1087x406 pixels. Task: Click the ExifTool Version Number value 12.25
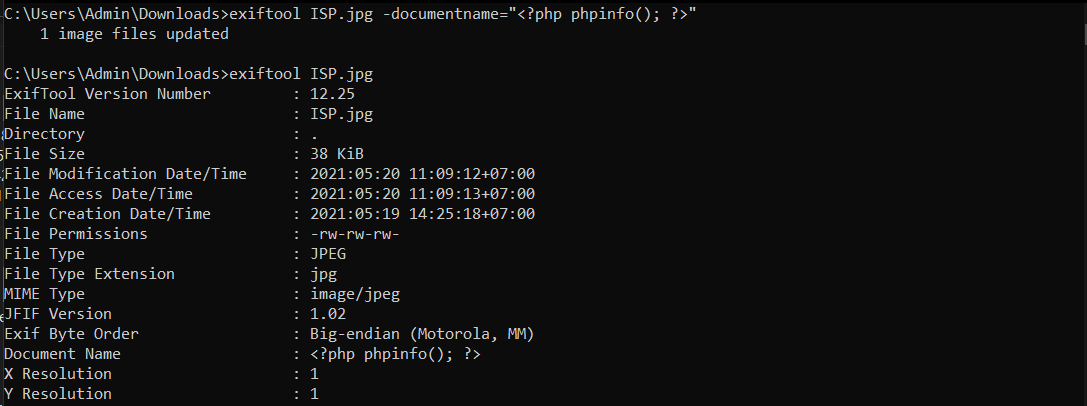click(331, 94)
